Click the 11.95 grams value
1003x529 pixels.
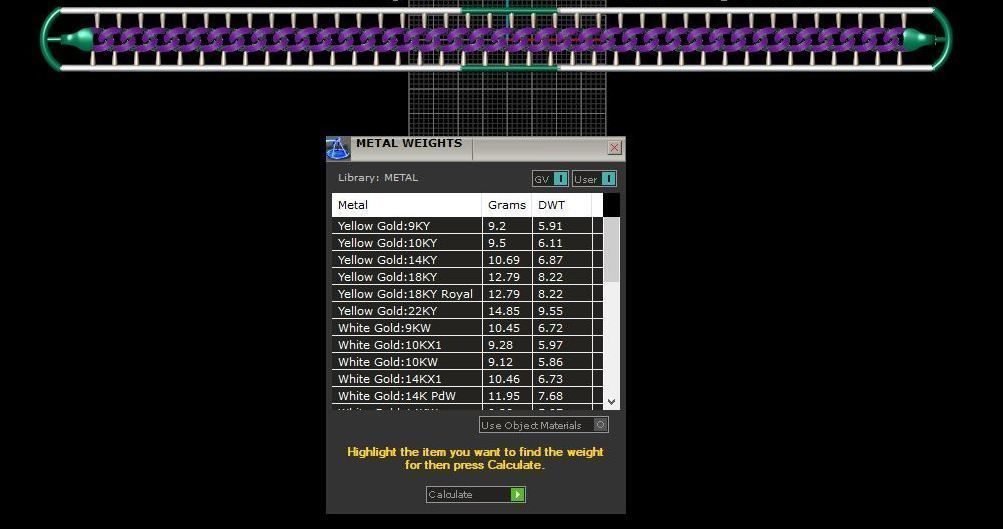click(504, 395)
